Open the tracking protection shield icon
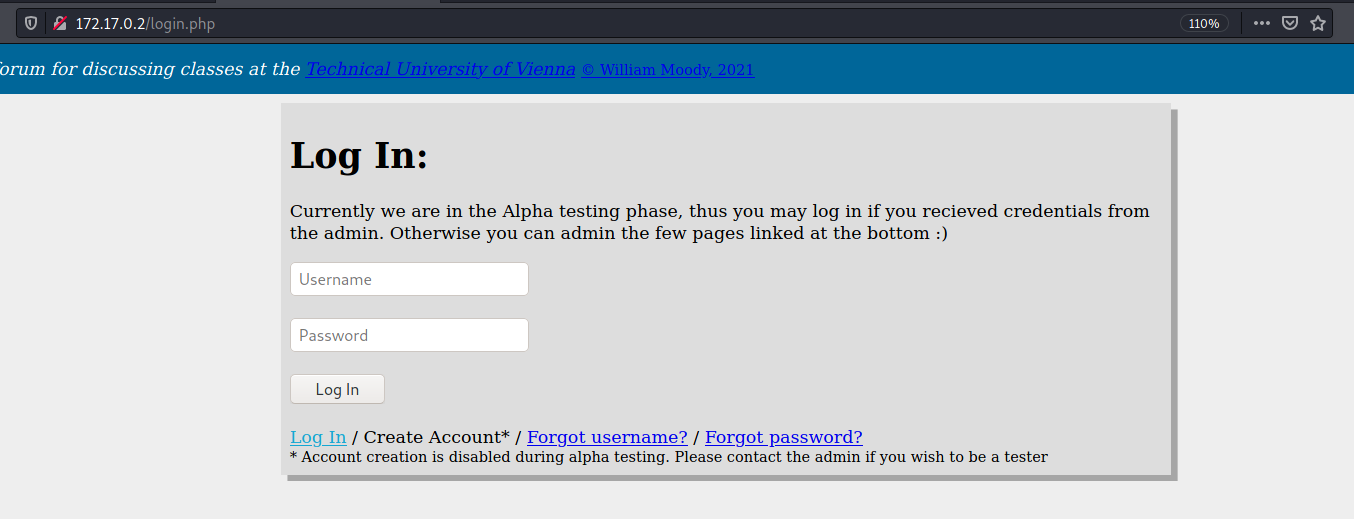The width and height of the screenshot is (1354, 519). tap(31, 23)
